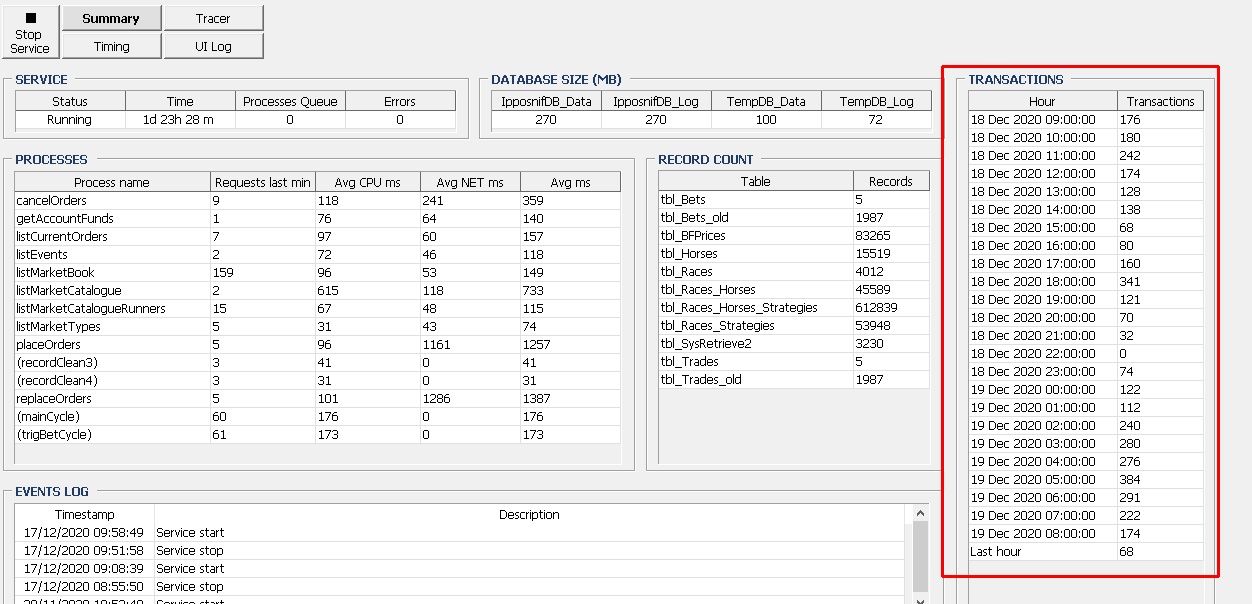
Task: Select the (recordClean4) process row
Action: coord(317,381)
